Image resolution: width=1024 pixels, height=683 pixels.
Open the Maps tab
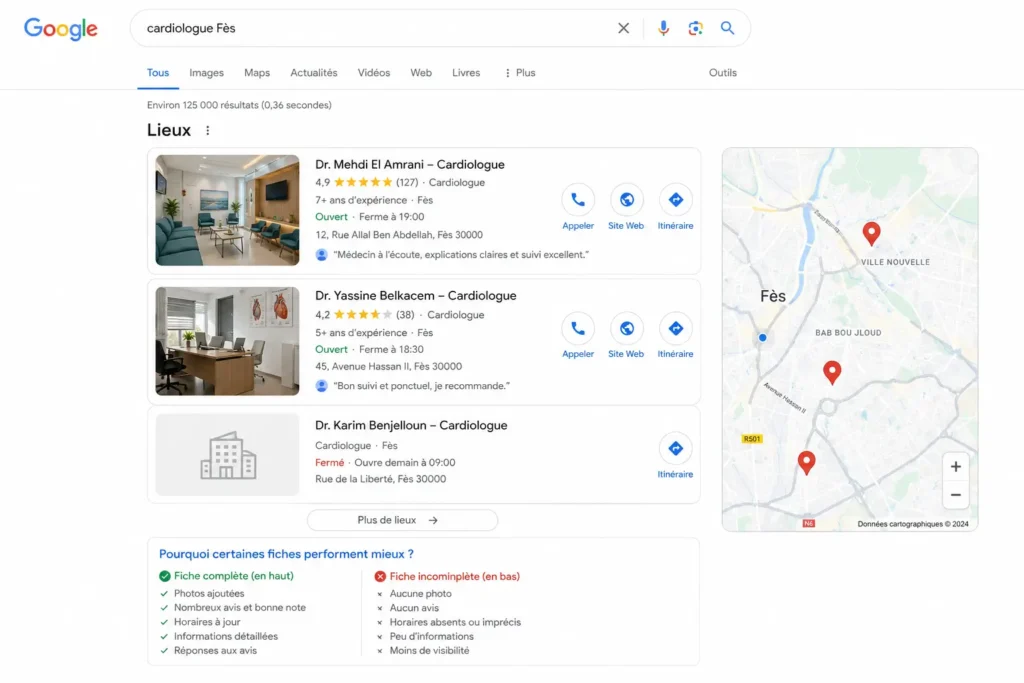(257, 72)
